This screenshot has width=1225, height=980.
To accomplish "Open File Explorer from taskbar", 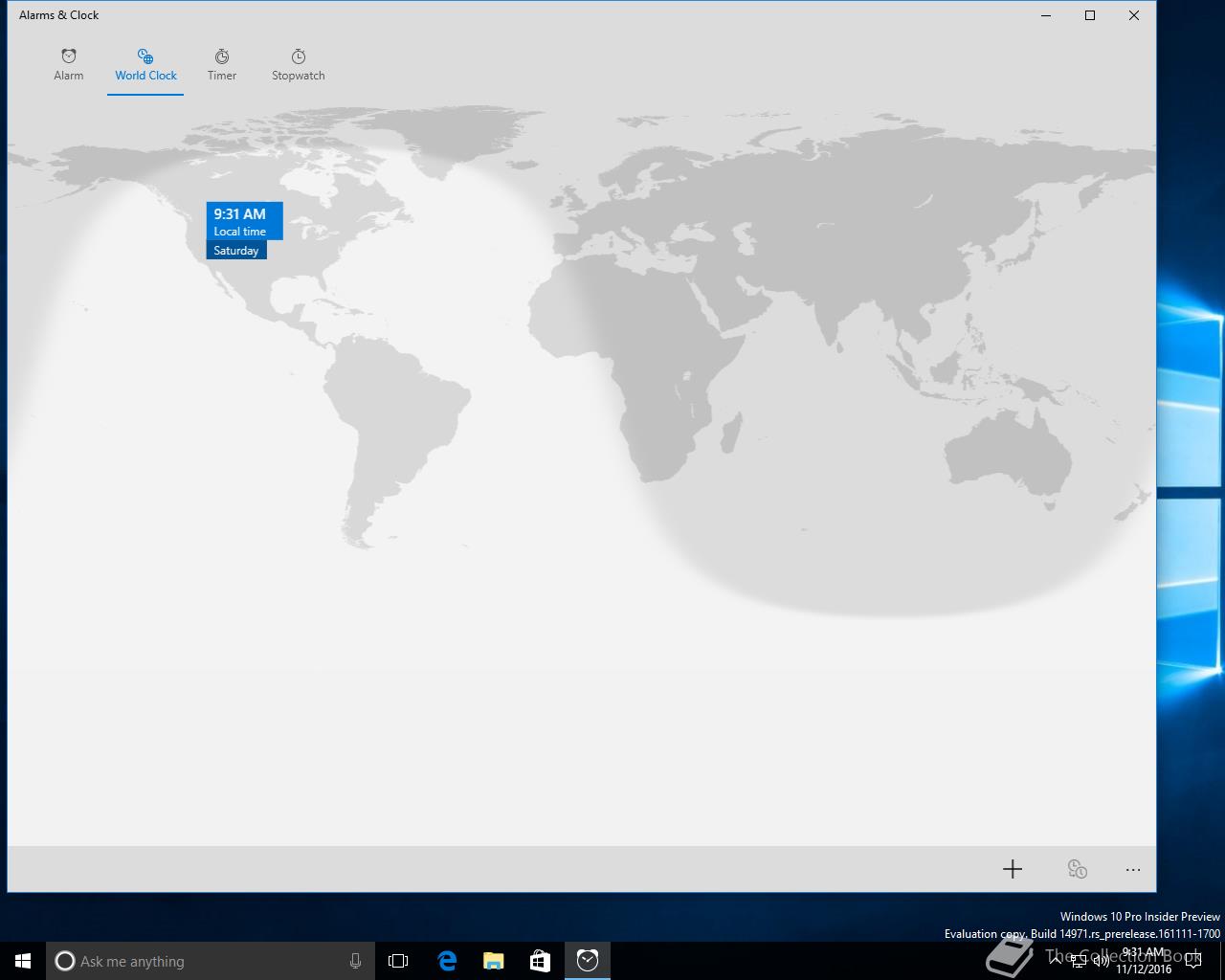I will pyautogui.click(x=493, y=961).
